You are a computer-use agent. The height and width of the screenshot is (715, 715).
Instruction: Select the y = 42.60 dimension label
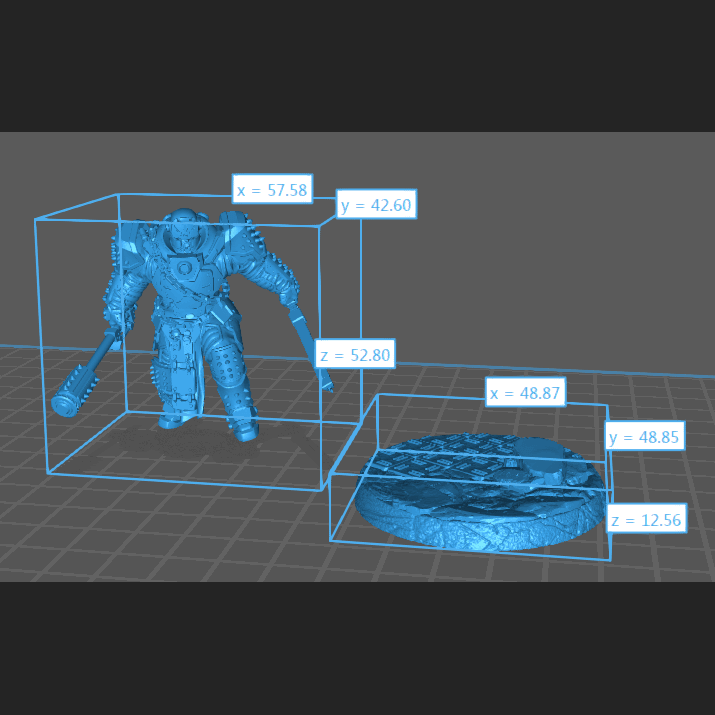(x=375, y=206)
